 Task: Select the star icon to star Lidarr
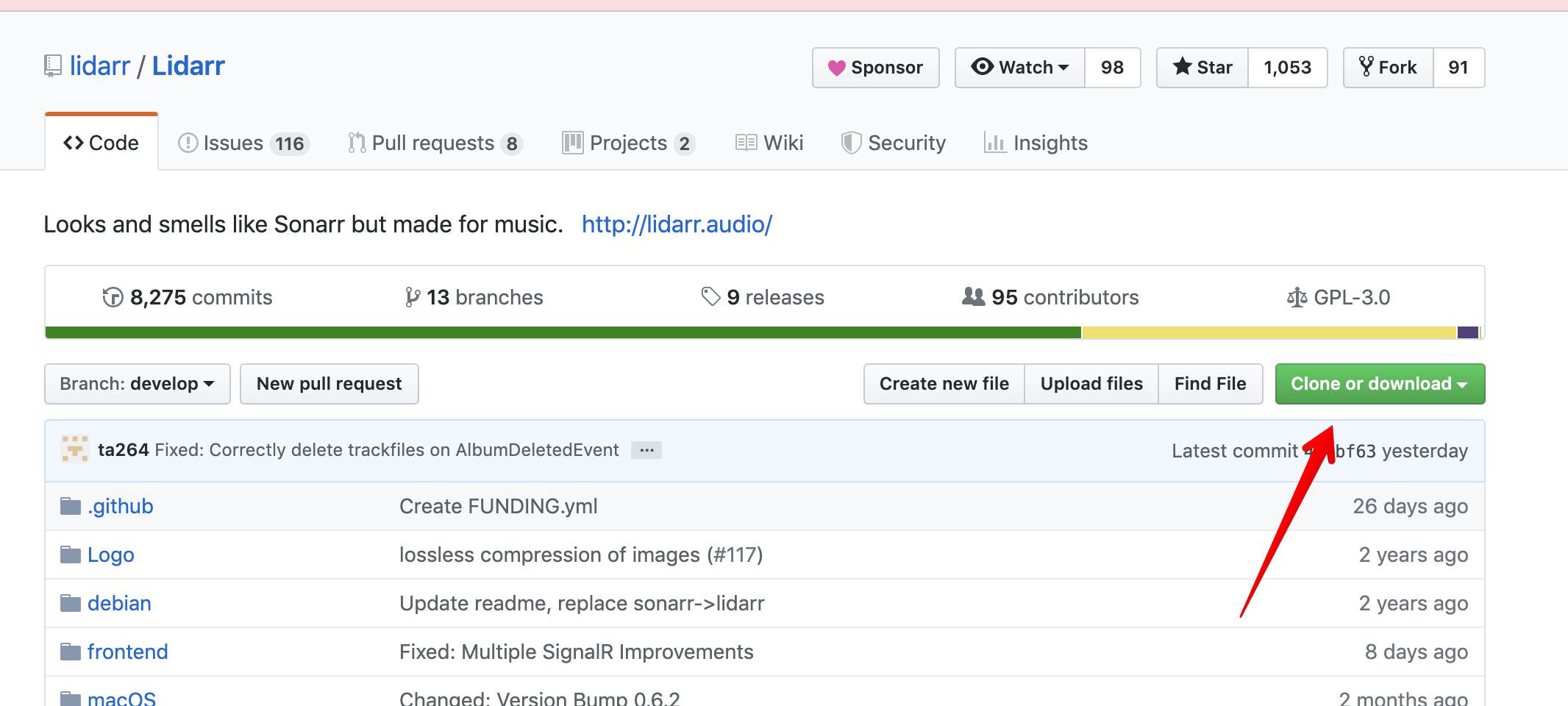point(1183,67)
